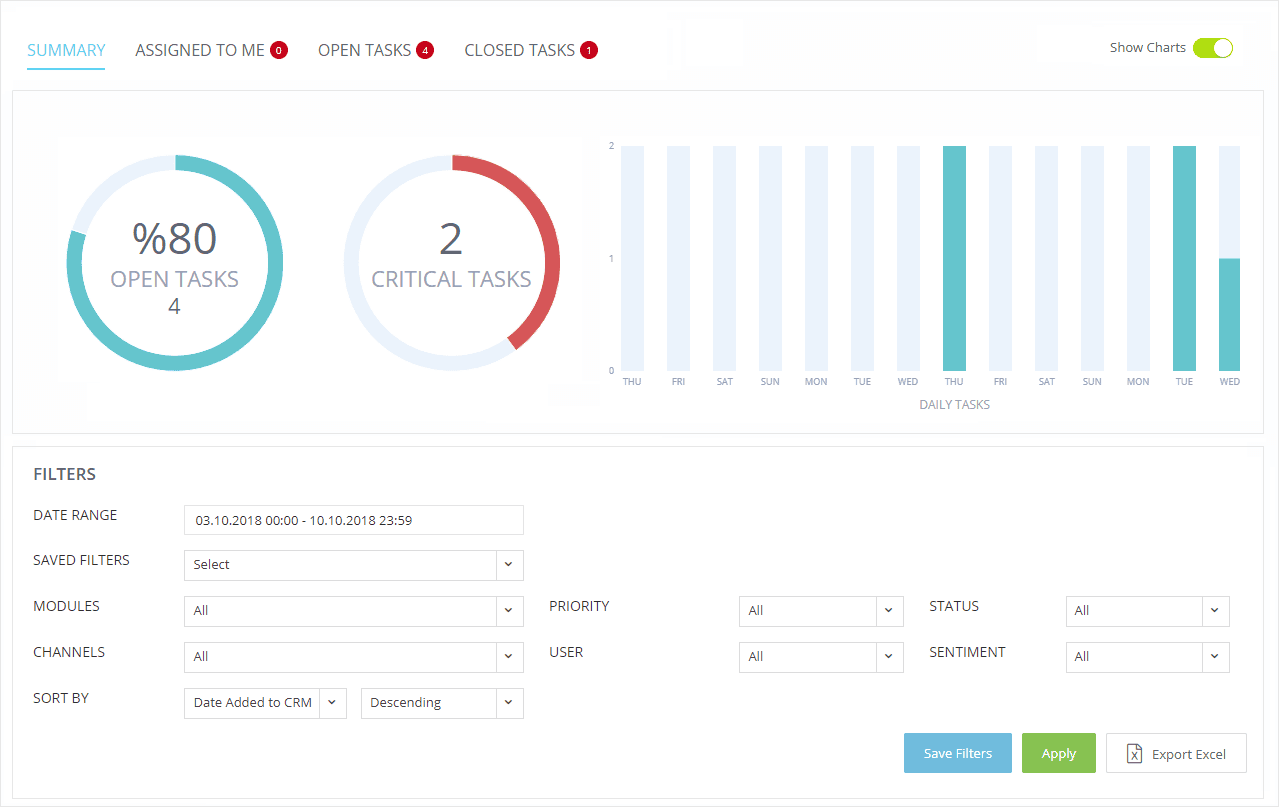
Task: Open the Date Added to CRM sort dropdown
Action: (x=265, y=703)
